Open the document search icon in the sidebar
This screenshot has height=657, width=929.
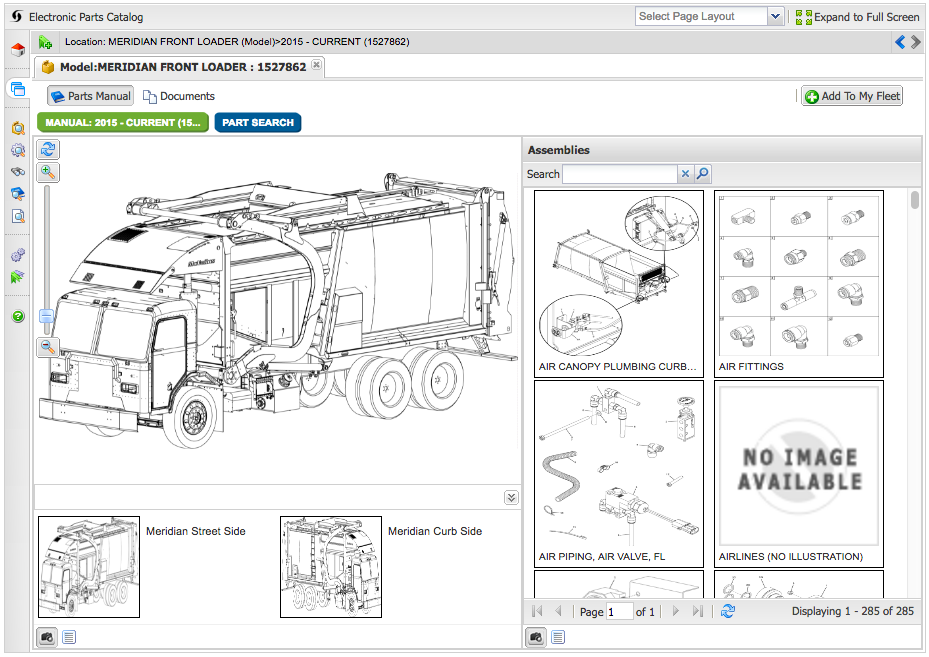pyautogui.click(x=18, y=216)
